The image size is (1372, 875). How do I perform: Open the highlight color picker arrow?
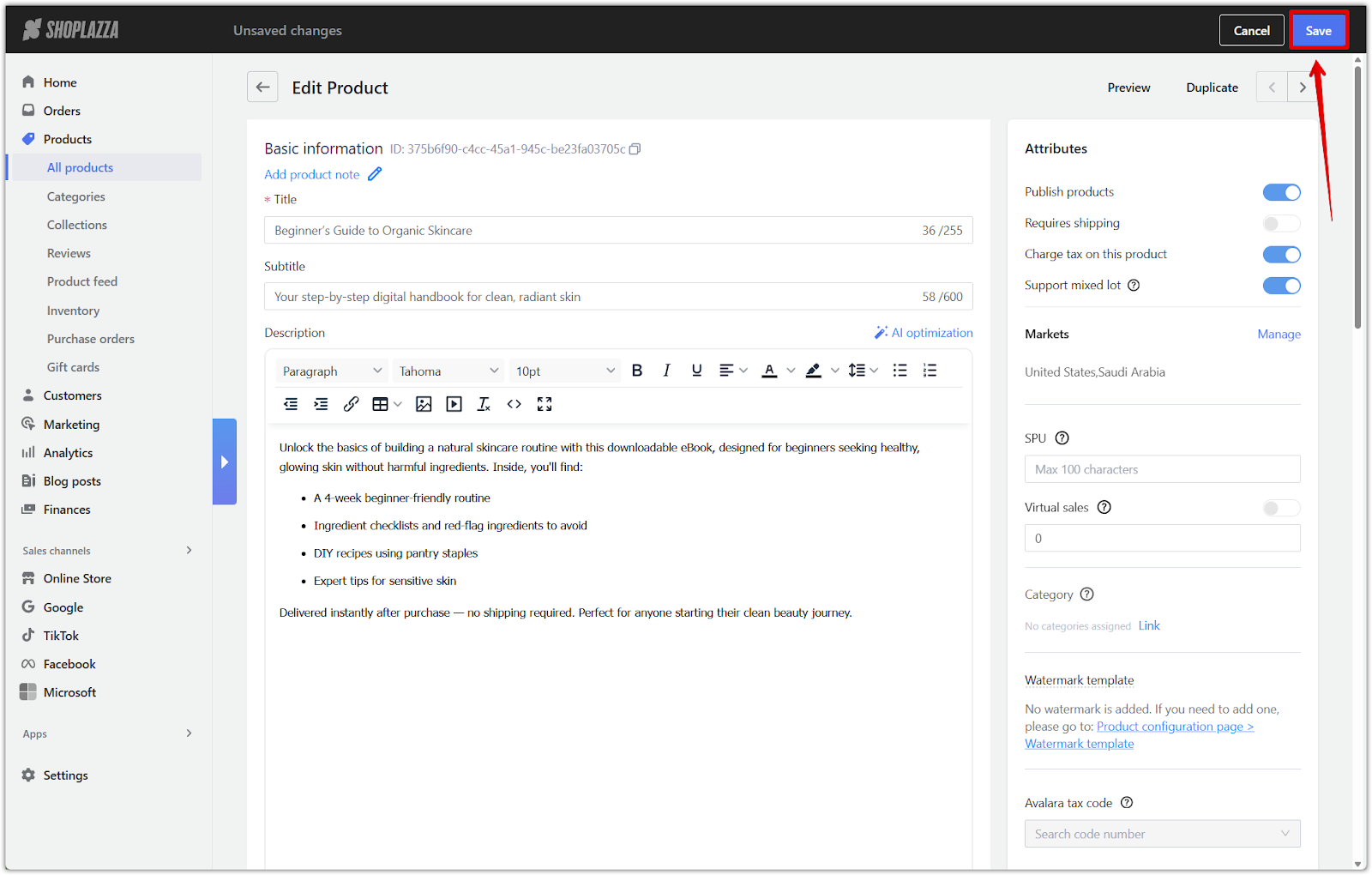click(835, 371)
